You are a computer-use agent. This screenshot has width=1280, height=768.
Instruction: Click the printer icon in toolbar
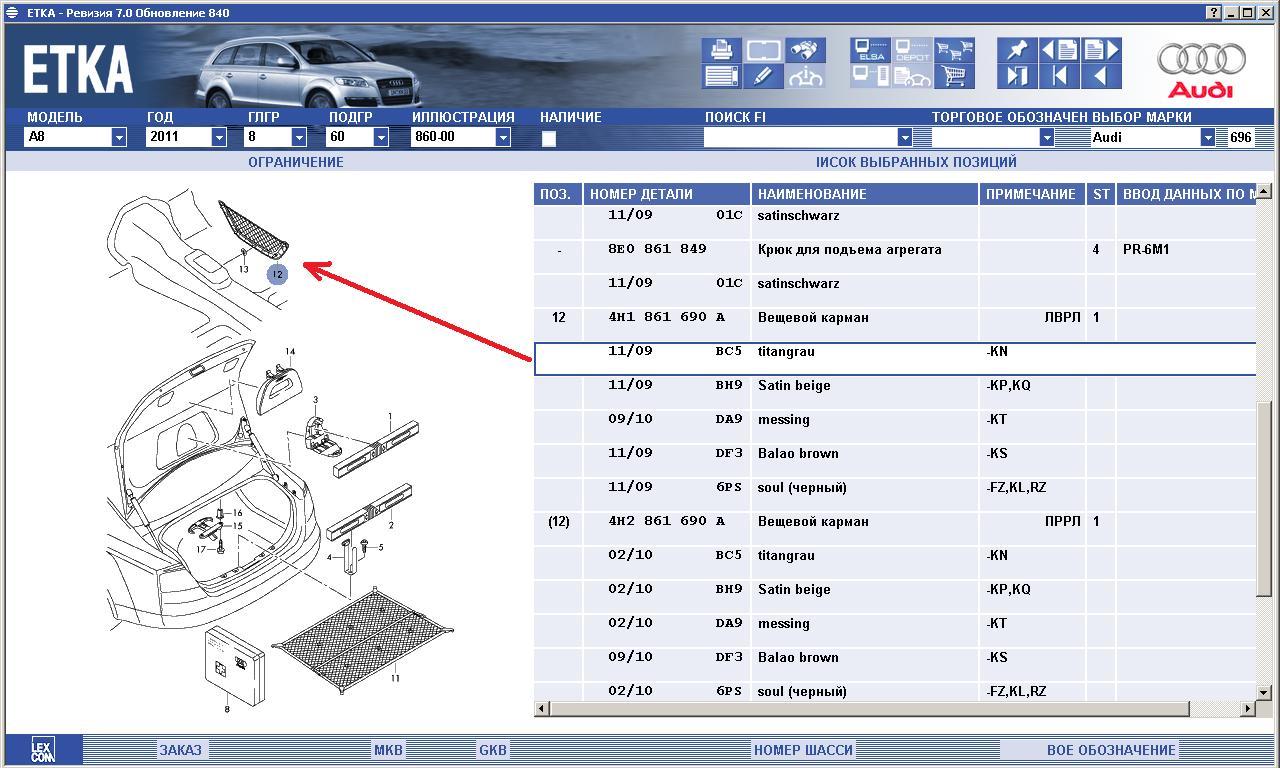[721, 50]
